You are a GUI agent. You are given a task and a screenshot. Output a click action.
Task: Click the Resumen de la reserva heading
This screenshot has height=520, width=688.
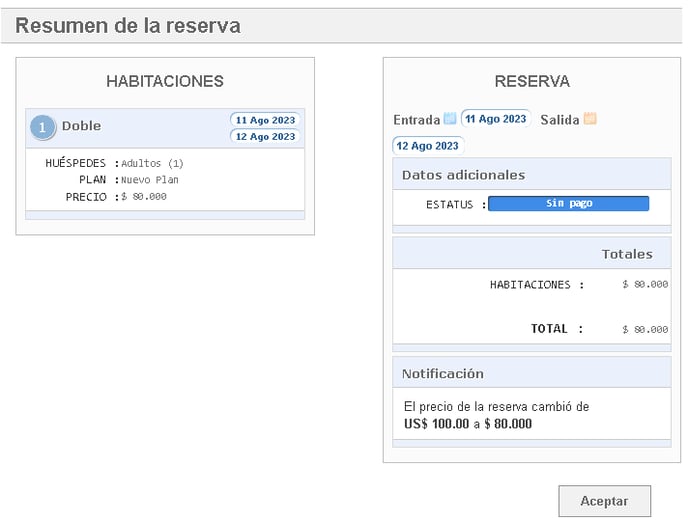coord(128,25)
